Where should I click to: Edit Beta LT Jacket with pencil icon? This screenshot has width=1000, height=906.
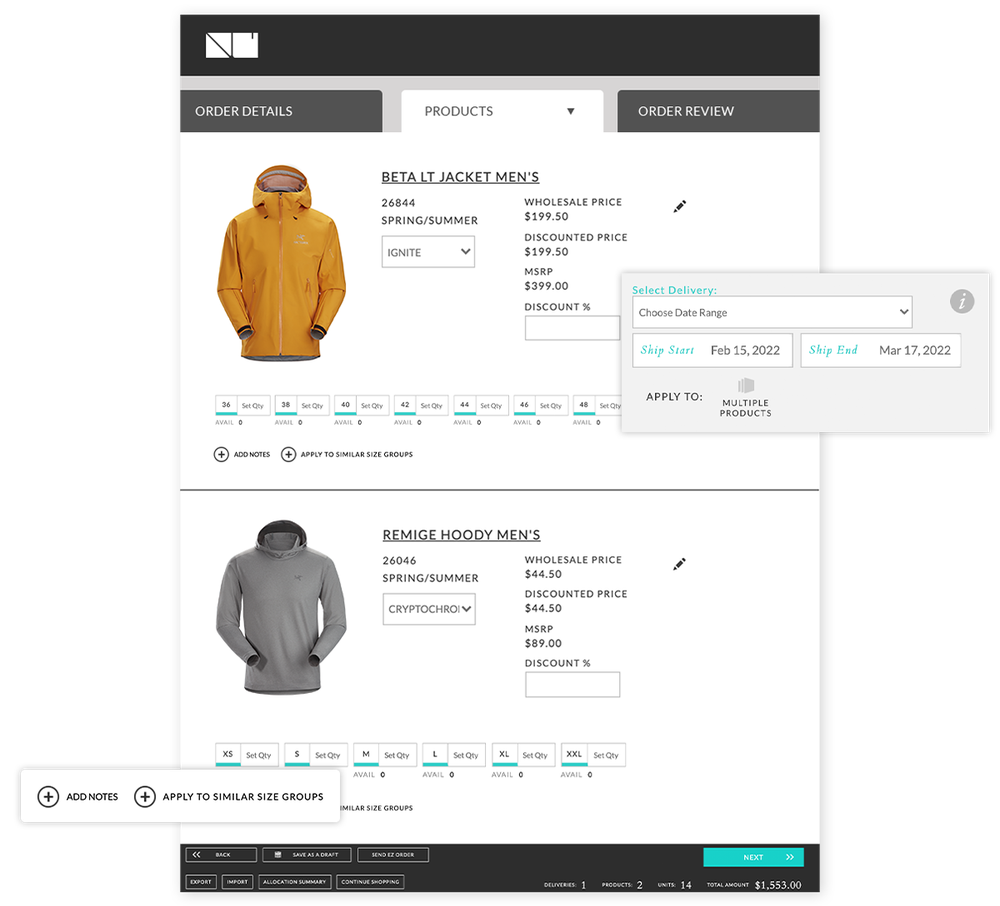coord(680,206)
